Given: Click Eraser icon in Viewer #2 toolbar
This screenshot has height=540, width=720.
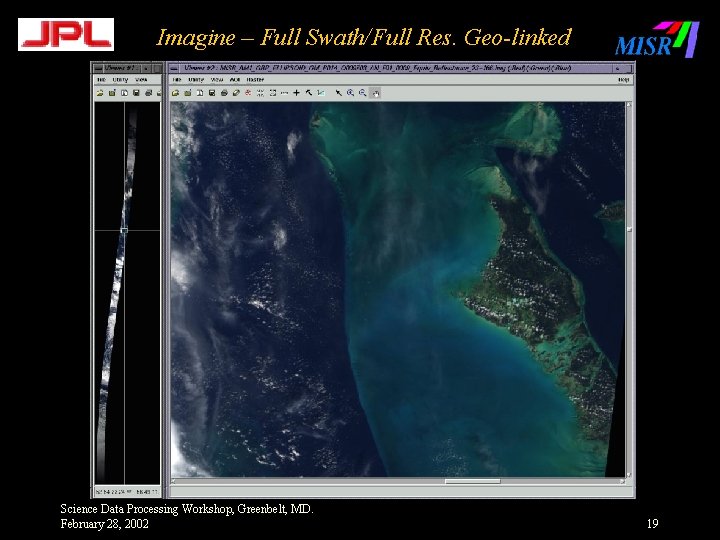Looking at the screenshot, I should pos(236,93).
